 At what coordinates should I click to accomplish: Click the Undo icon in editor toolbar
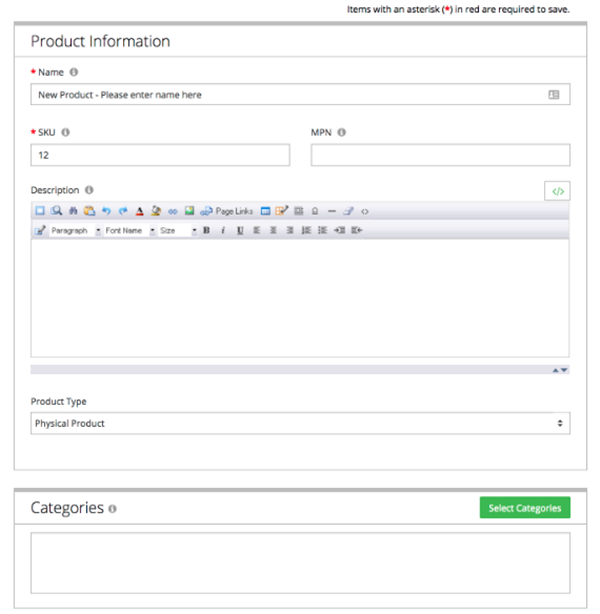coord(107,211)
